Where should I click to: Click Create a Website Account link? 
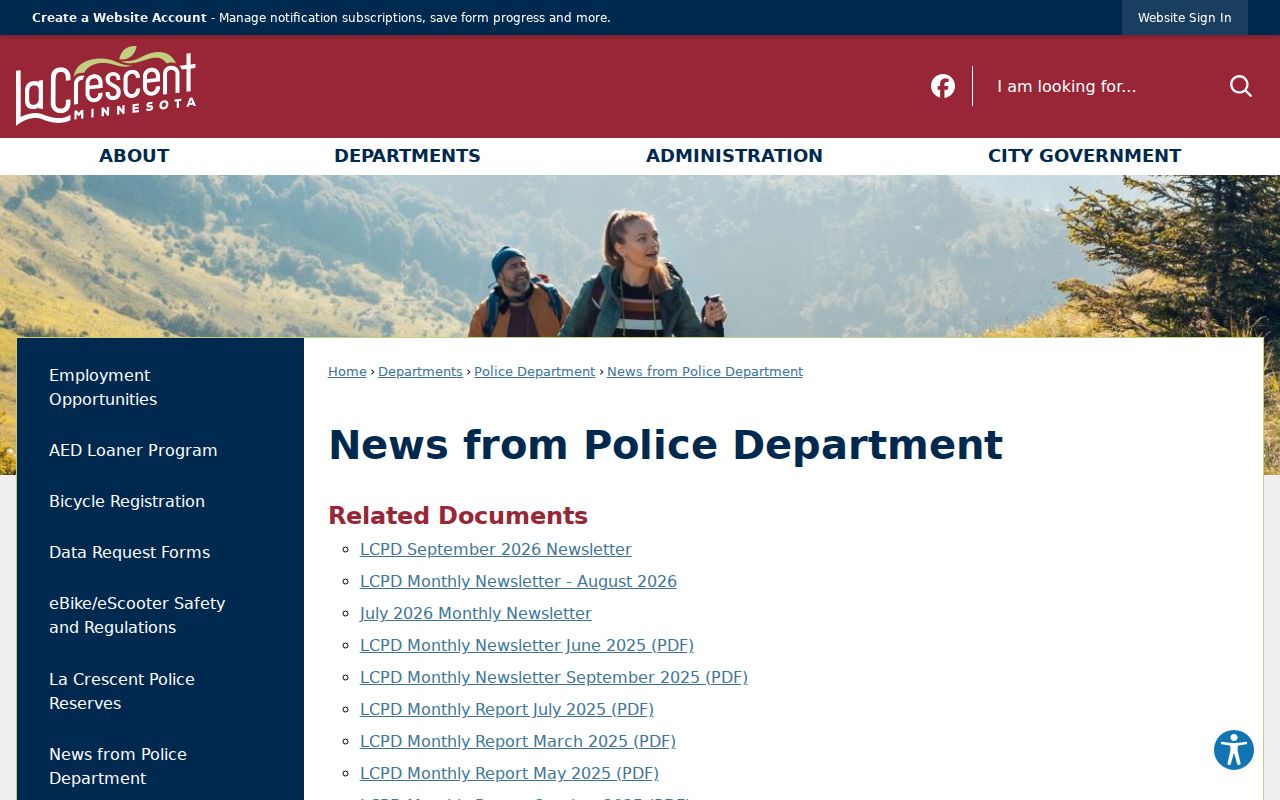(x=119, y=18)
